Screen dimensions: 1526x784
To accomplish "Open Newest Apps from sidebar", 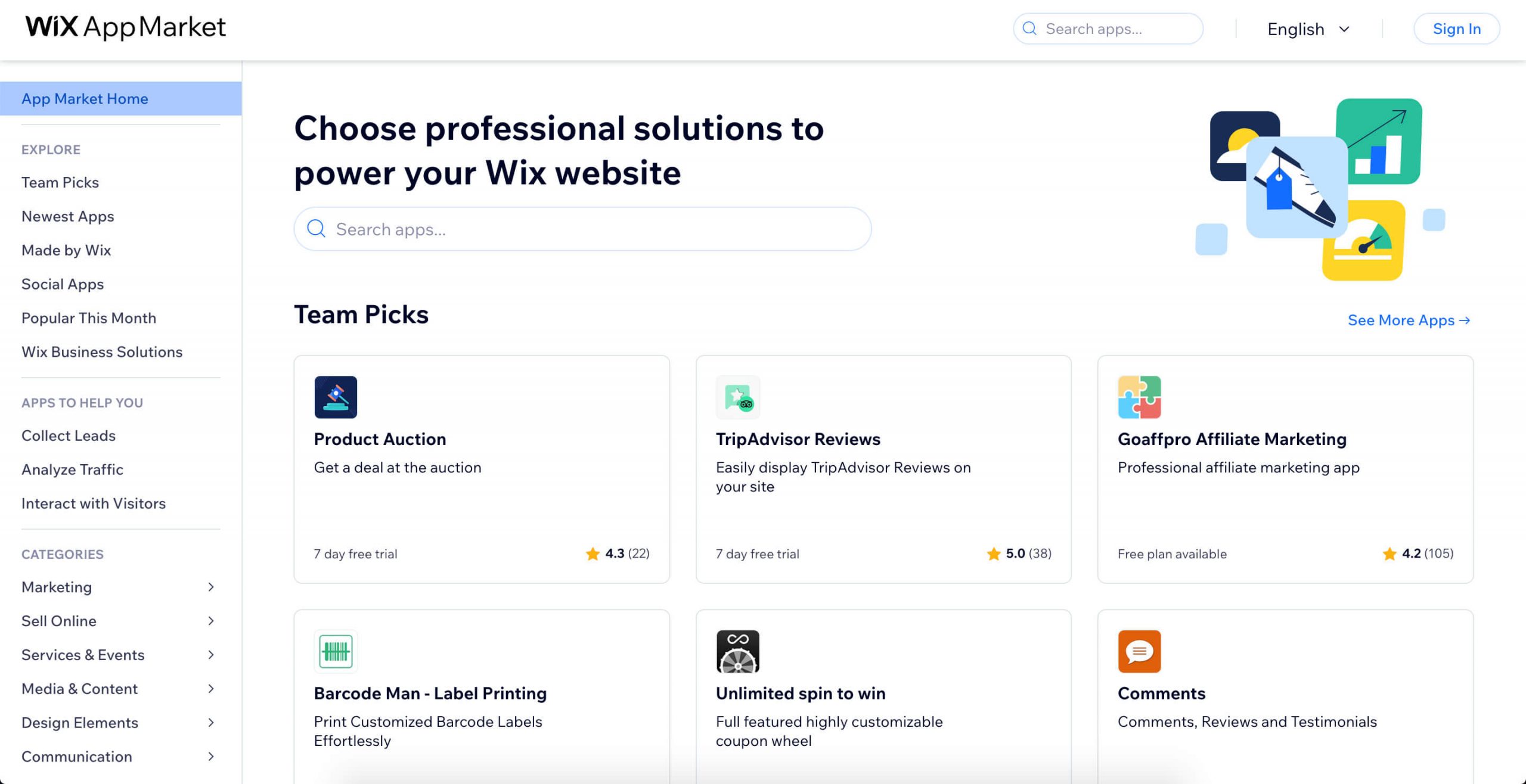I will [67, 216].
